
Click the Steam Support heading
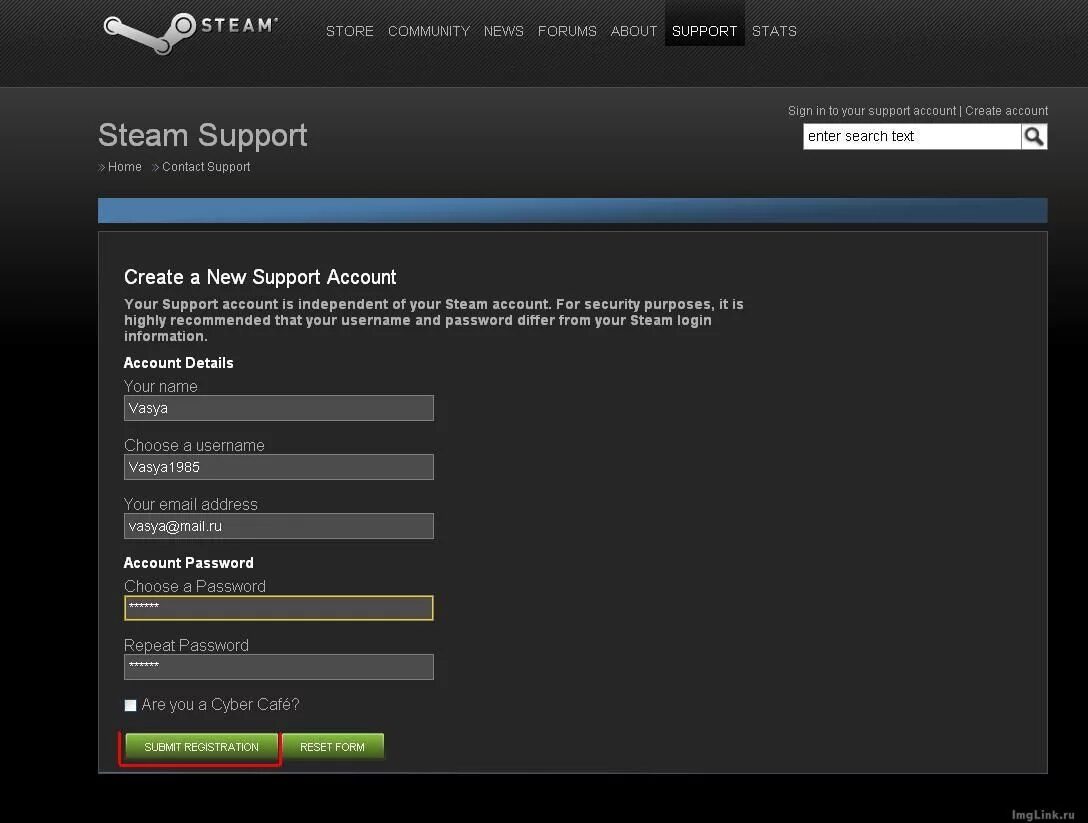pyautogui.click(x=203, y=135)
